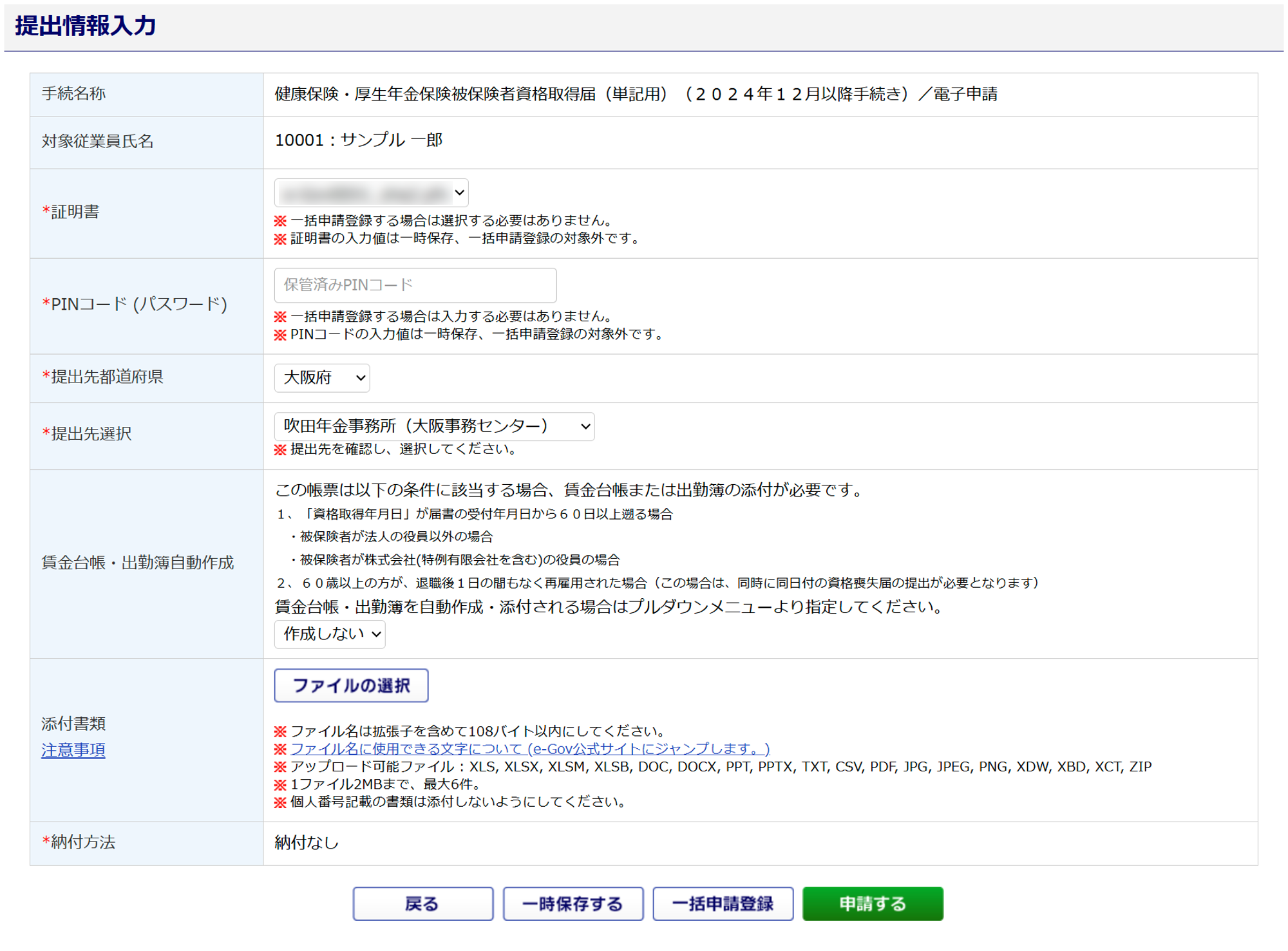Expand the 大阪府 prefecture dropdown
Image resolution: width=1288 pixels, height=951 pixels.
click(321, 378)
